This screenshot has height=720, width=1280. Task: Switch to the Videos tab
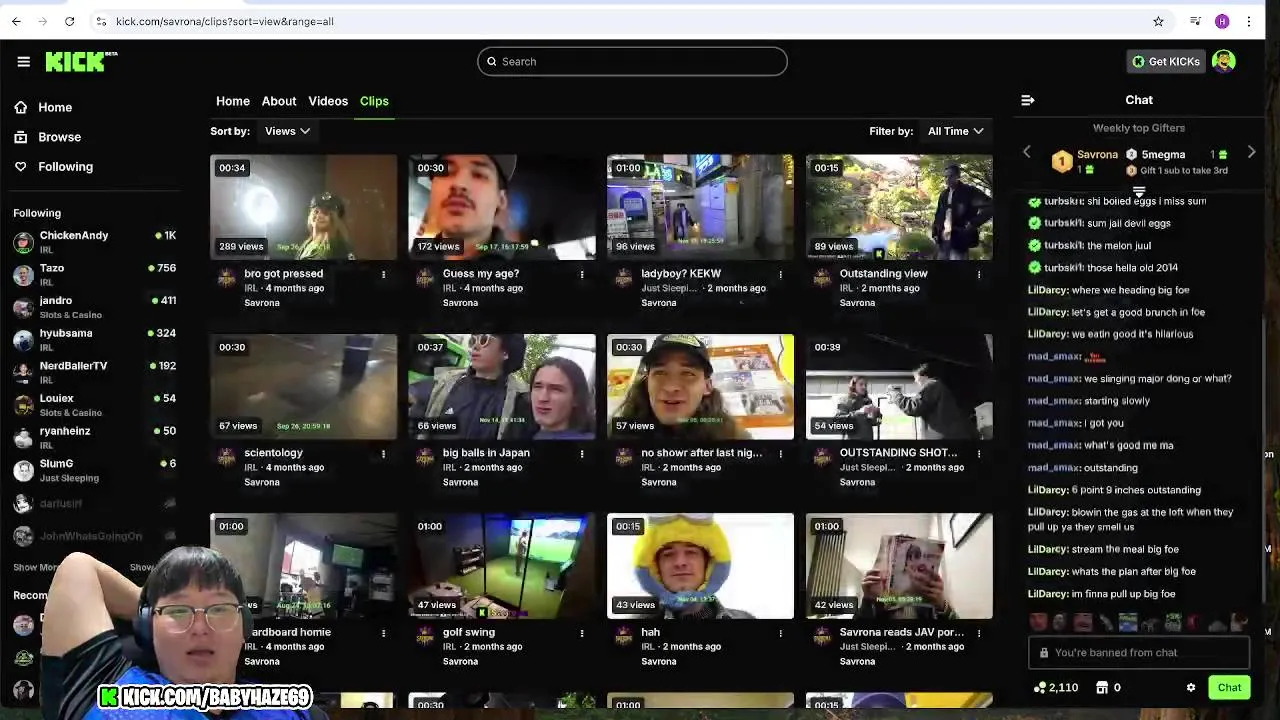pyautogui.click(x=328, y=101)
